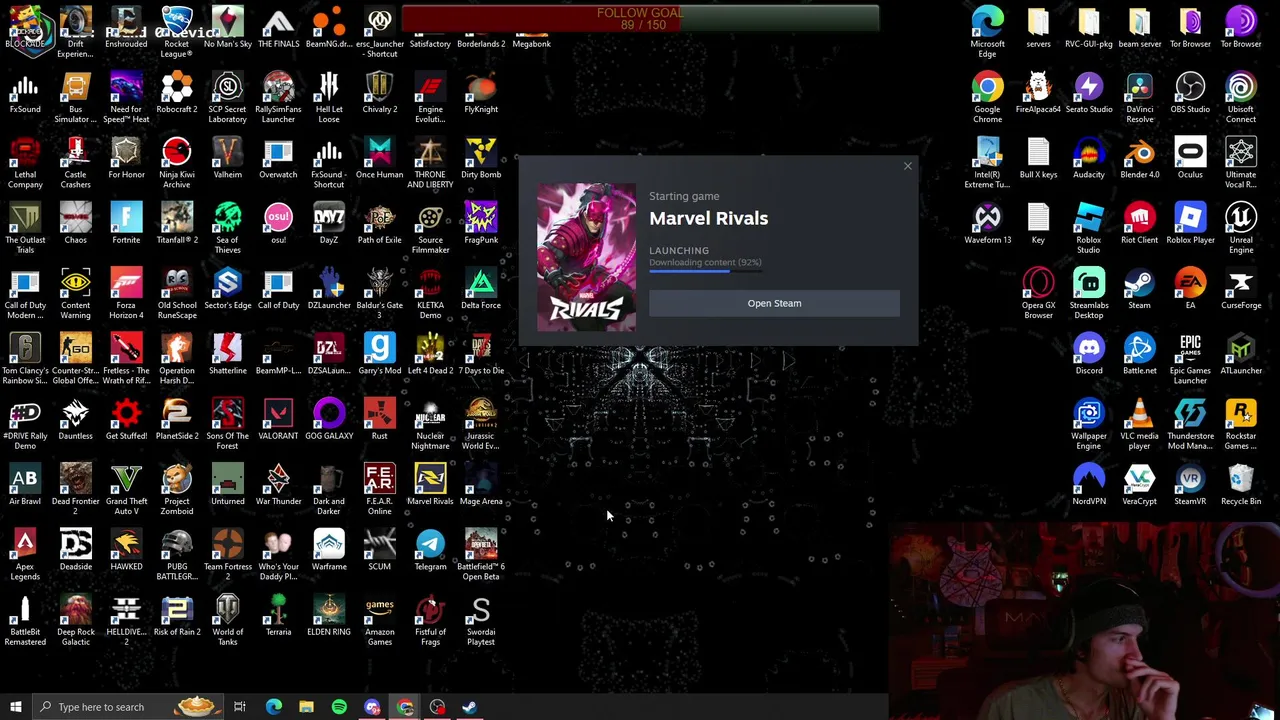Open the Apex Legends desktop icon
This screenshot has height=720, width=1280.
25,554
